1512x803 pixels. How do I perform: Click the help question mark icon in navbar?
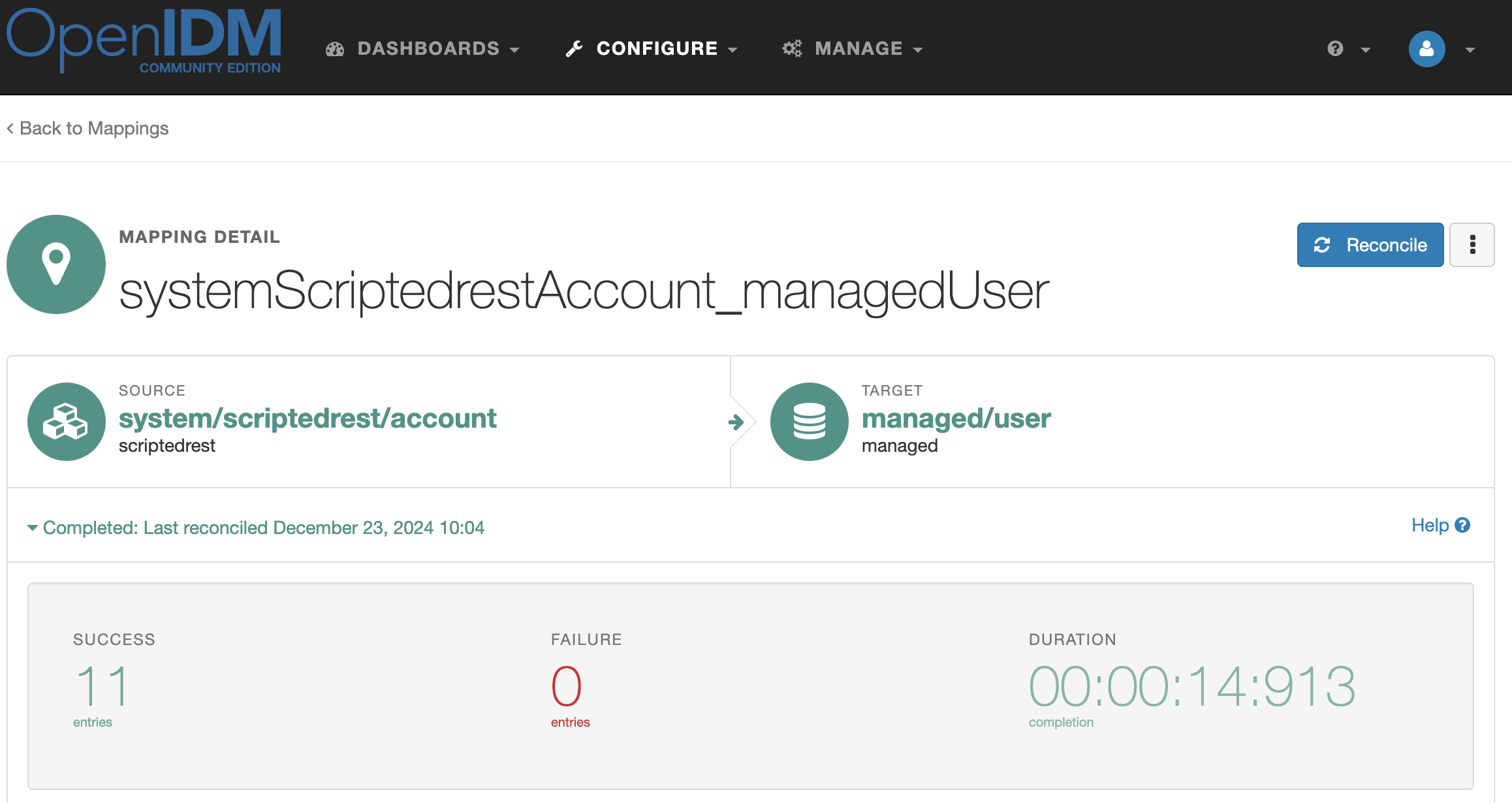(1335, 49)
